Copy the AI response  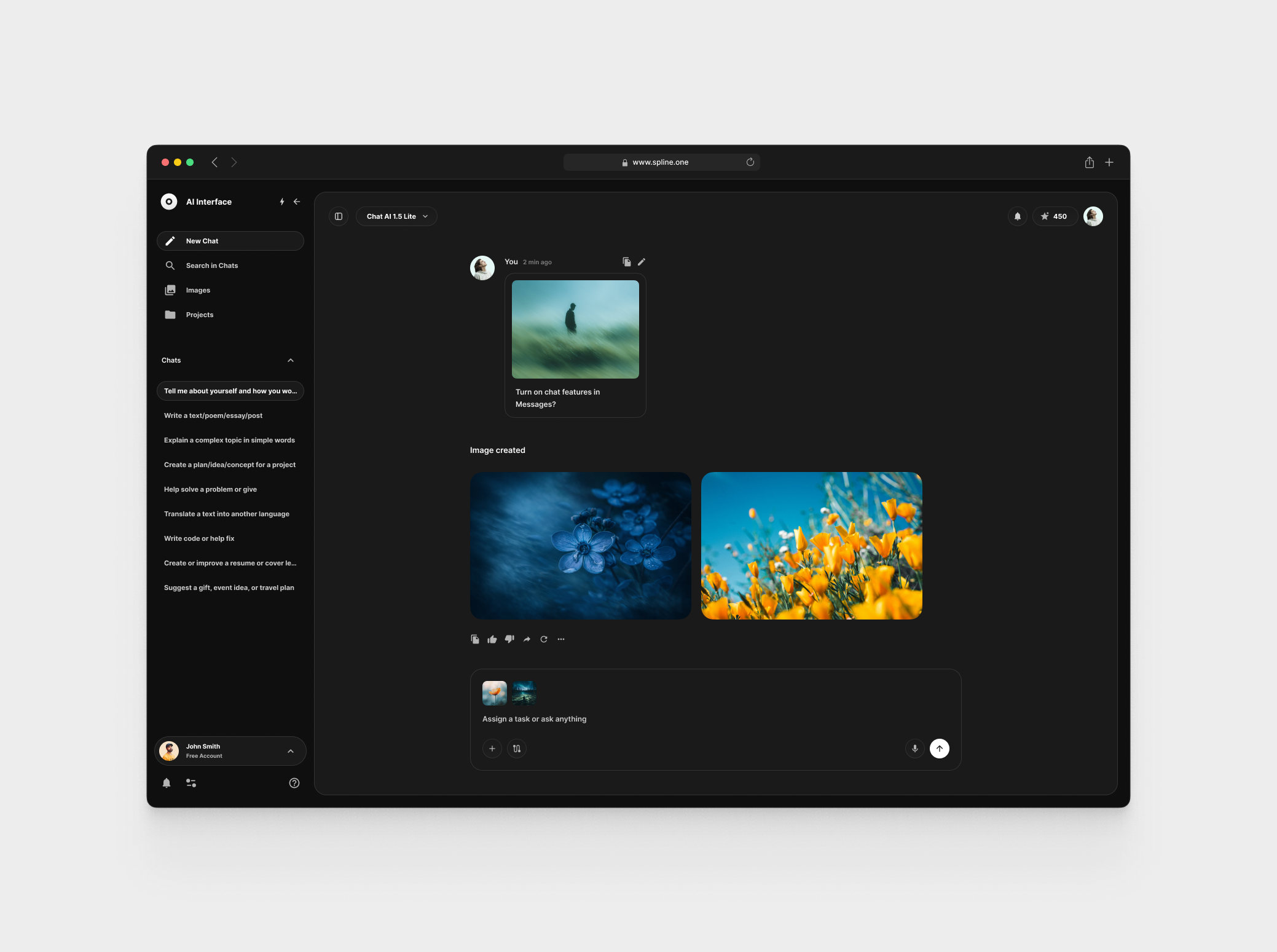coord(475,639)
